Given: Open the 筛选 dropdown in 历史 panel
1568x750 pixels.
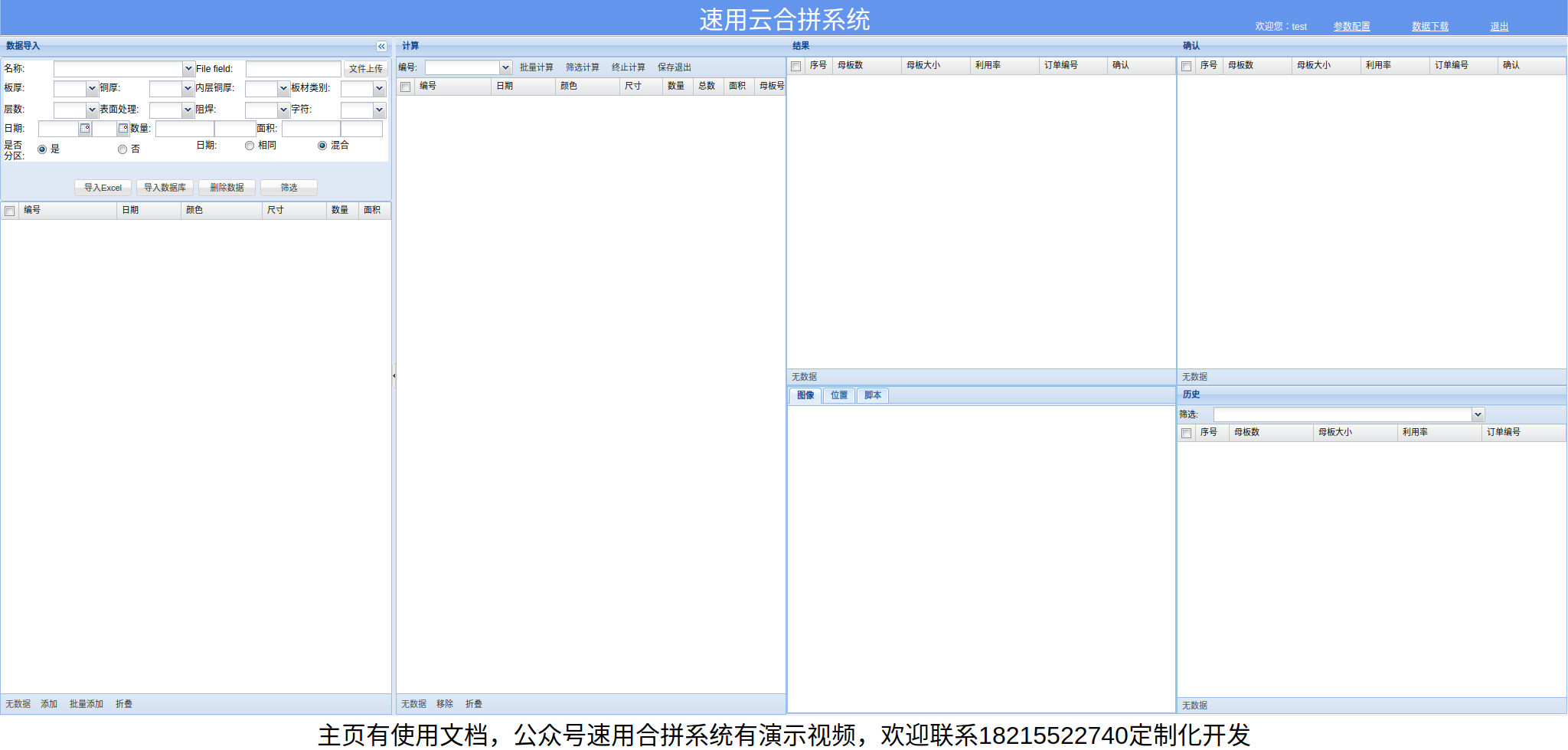Looking at the screenshot, I should pyautogui.click(x=1478, y=415).
